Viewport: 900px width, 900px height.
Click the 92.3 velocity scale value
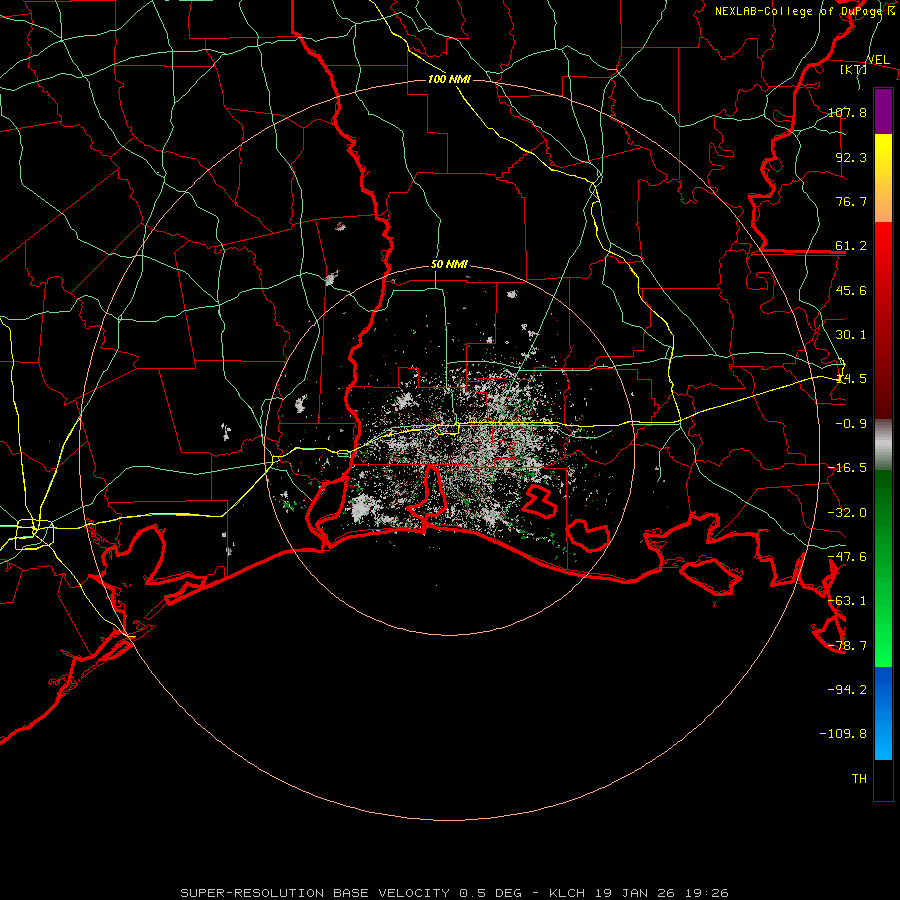[x=851, y=157]
